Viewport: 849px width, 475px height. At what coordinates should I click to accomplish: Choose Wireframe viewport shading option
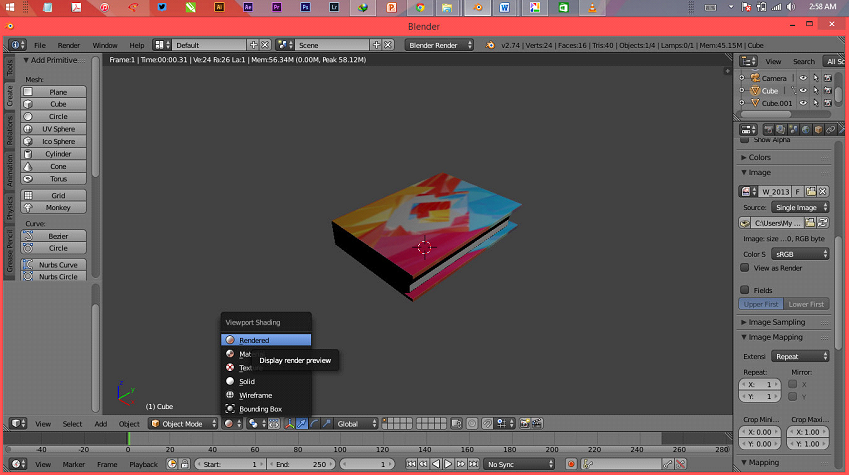pos(266,395)
